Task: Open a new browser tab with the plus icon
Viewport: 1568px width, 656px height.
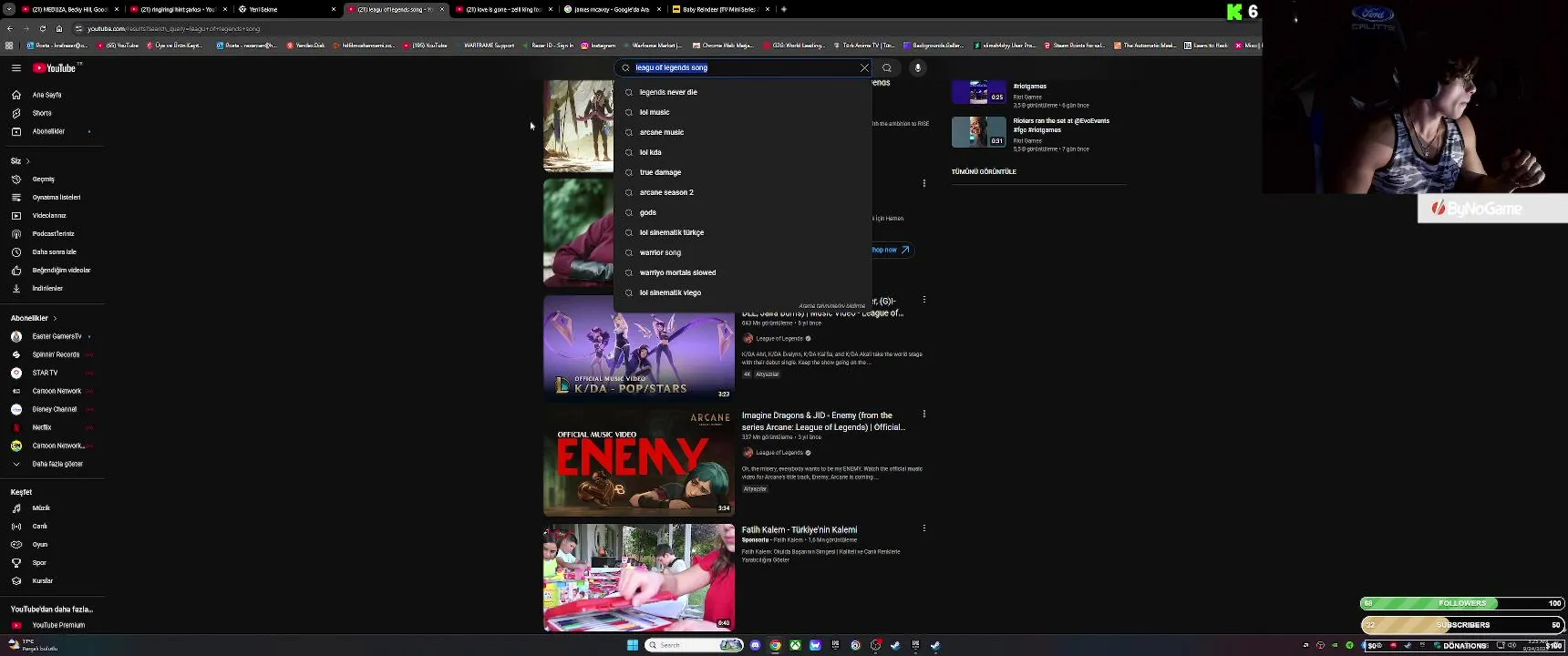Action: [x=784, y=9]
